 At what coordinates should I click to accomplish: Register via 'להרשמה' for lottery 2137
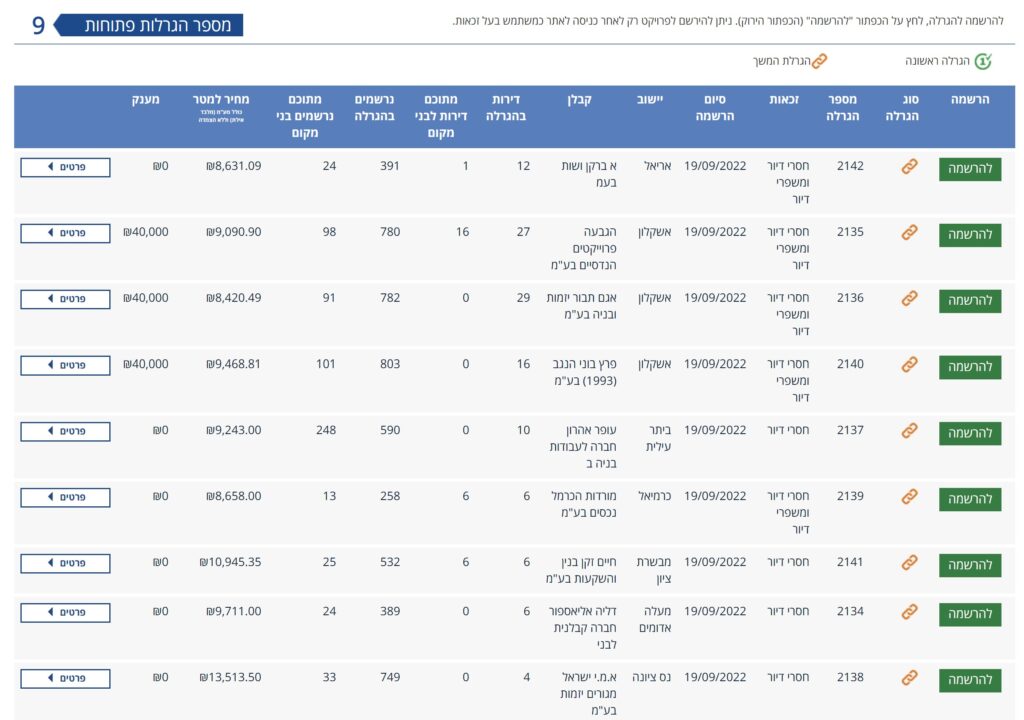[969, 433]
